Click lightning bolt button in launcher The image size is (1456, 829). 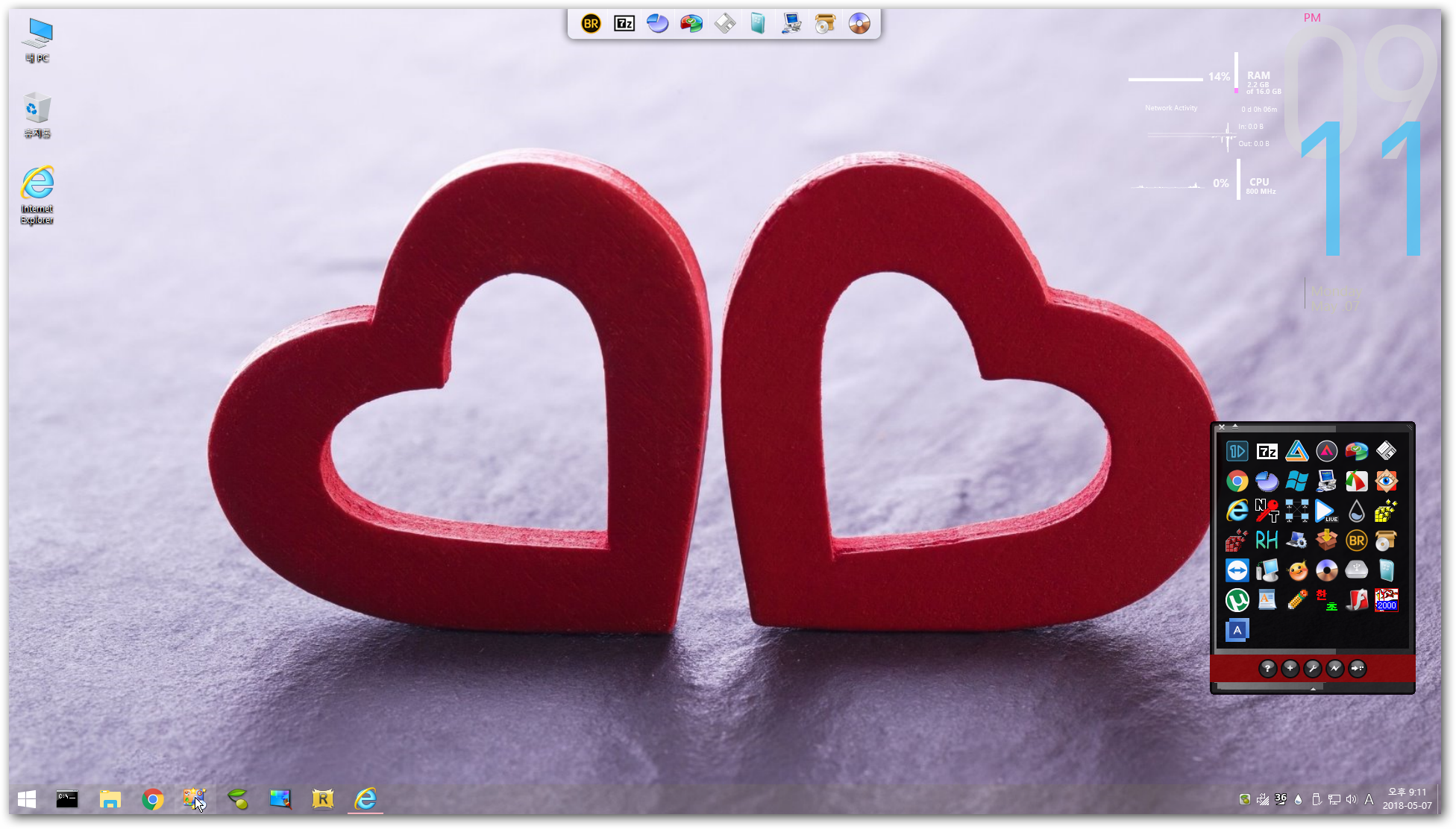click(x=1334, y=669)
